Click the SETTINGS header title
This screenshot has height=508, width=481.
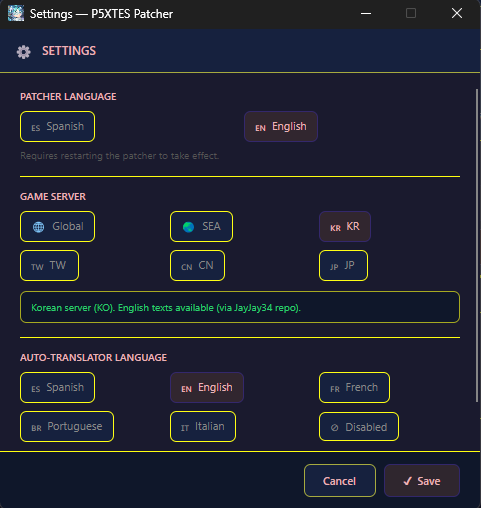69,51
